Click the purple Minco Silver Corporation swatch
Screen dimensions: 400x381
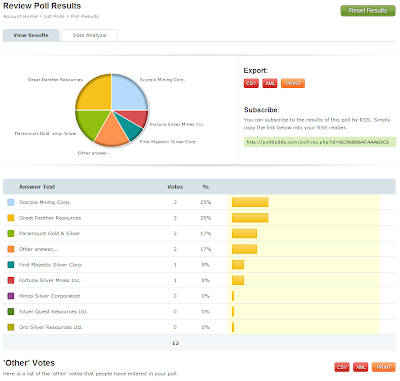point(11,296)
